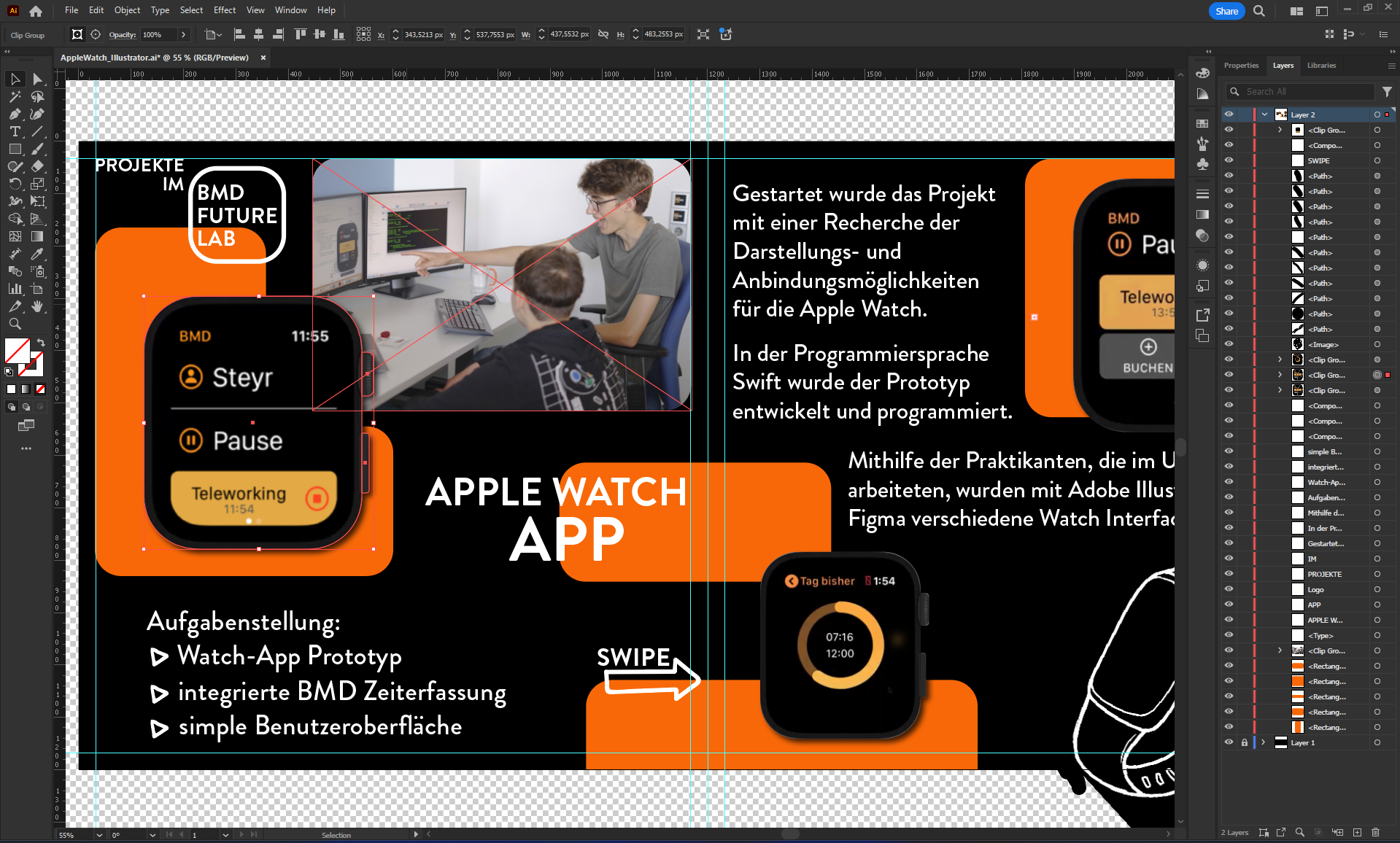Click the Stroke color swatch
Image resolution: width=1400 pixels, height=843 pixels.
(32, 364)
